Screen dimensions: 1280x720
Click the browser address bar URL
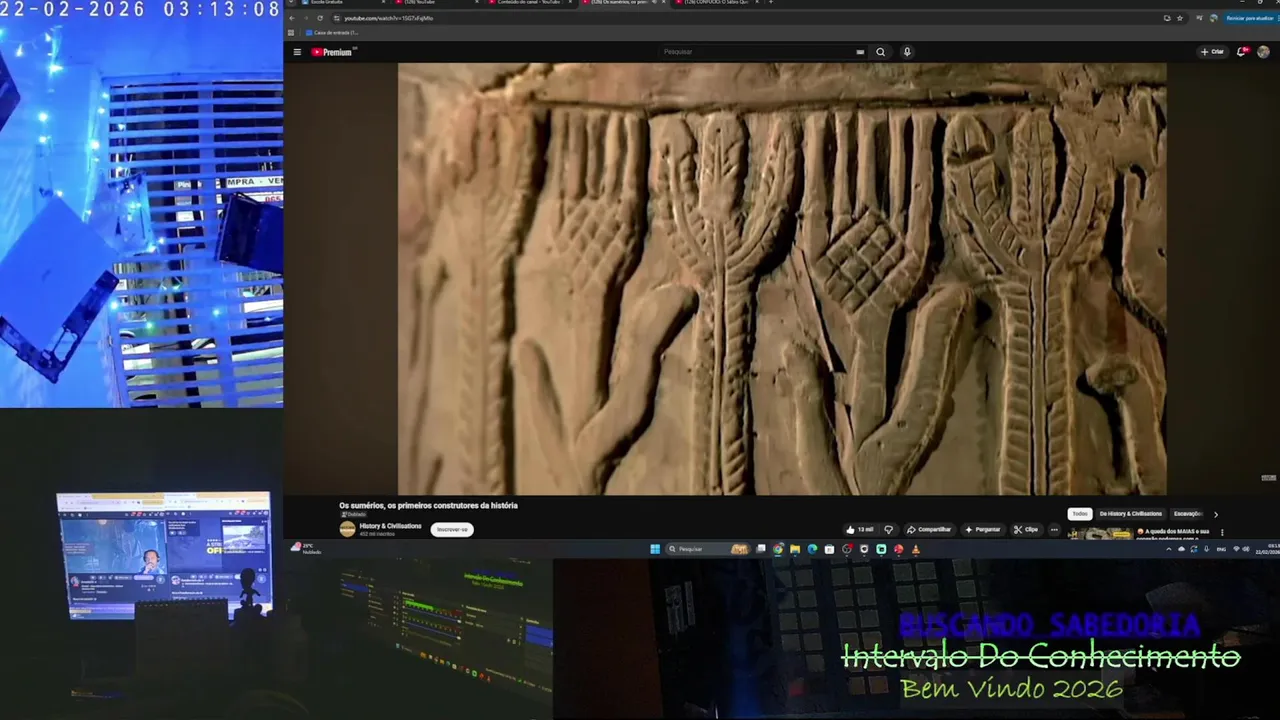coord(389,18)
